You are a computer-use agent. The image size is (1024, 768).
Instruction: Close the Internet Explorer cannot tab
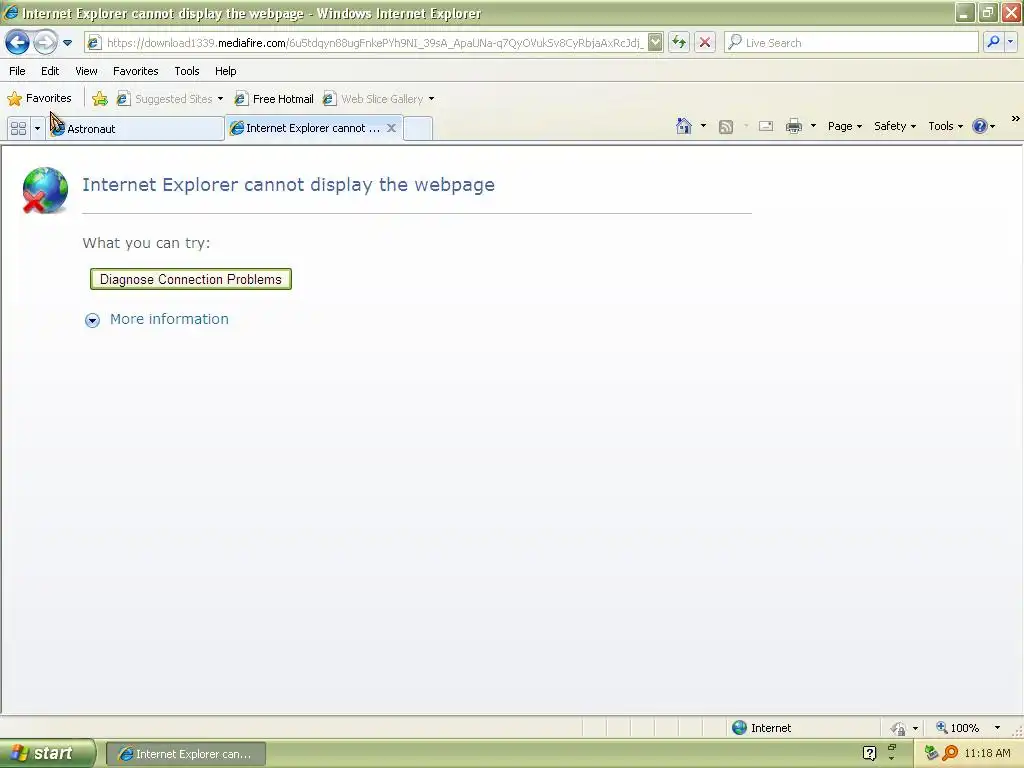(x=391, y=128)
